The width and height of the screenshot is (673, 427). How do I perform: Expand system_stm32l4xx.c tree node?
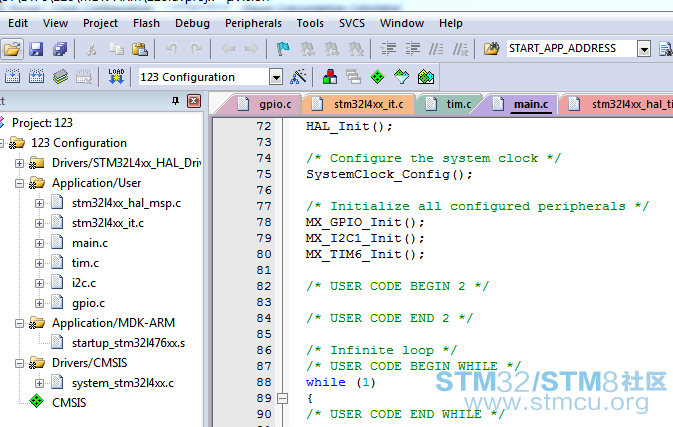39,383
